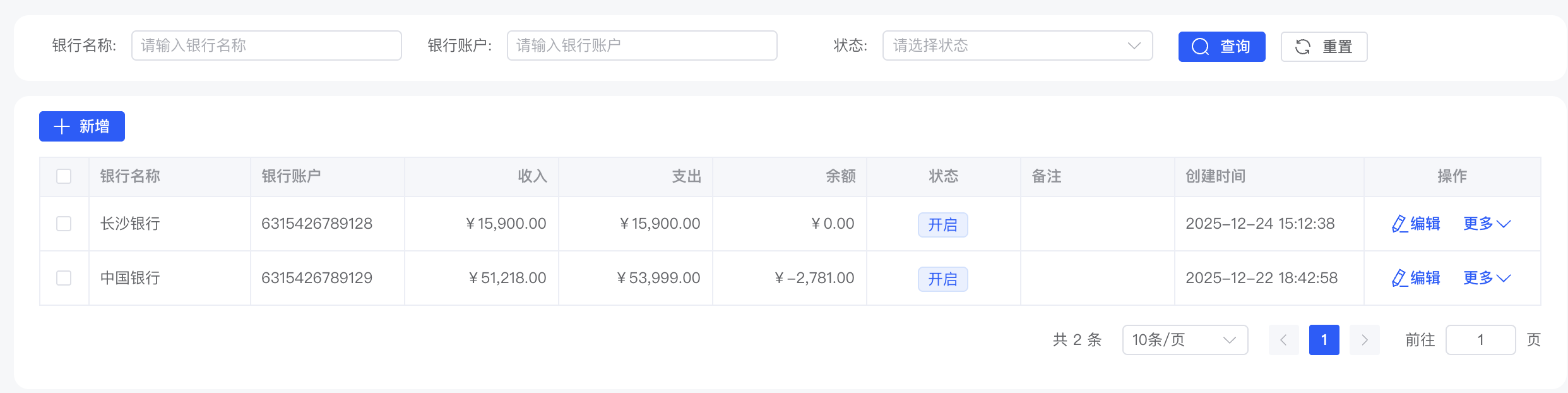This screenshot has width=1568, height=393.
Task: Click the next page arrow icon
Action: pyautogui.click(x=1364, y=339)
